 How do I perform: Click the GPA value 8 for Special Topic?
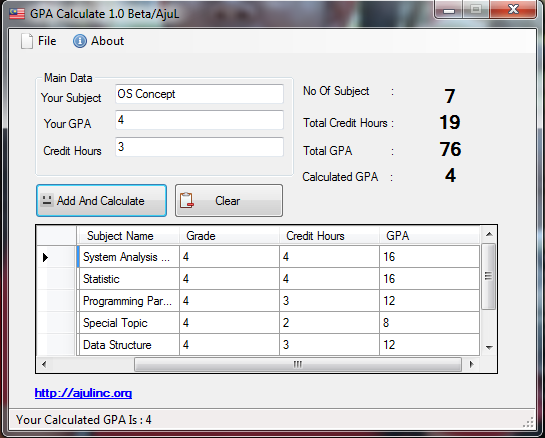coord(430,323)
